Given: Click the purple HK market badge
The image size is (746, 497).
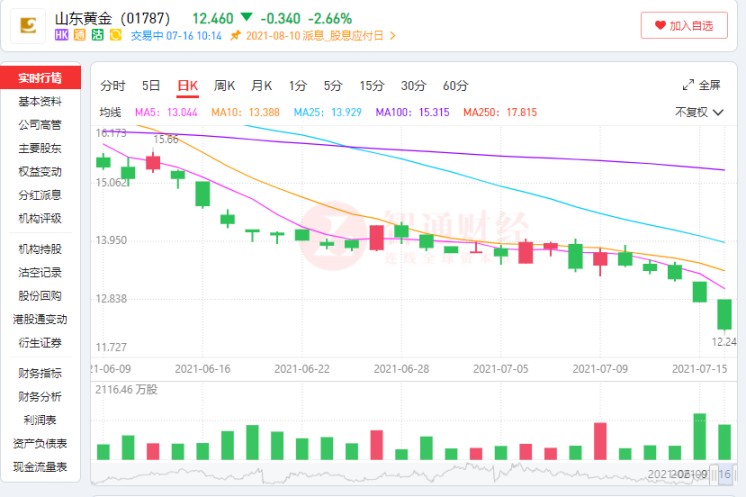Looking at the screenshot, I should 62,35.
